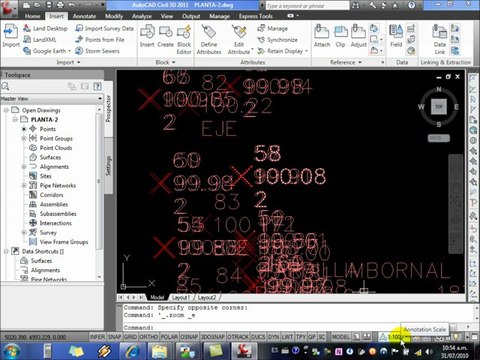Switch to the Layout1 tab
480x360 pixels.
tap(180, 297)
